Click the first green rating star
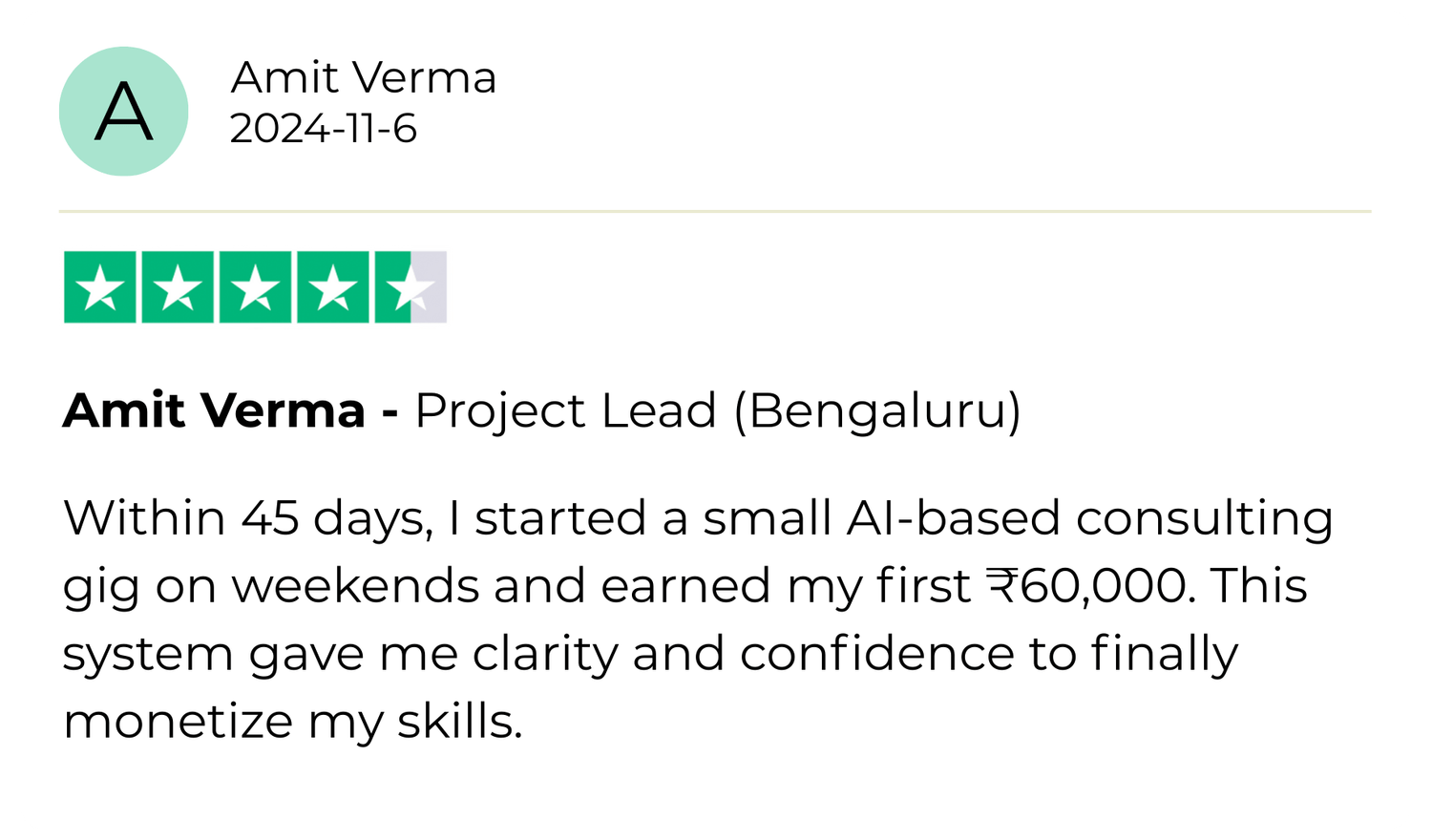This screenshot has height=840, width=1432. click(100, 287)
